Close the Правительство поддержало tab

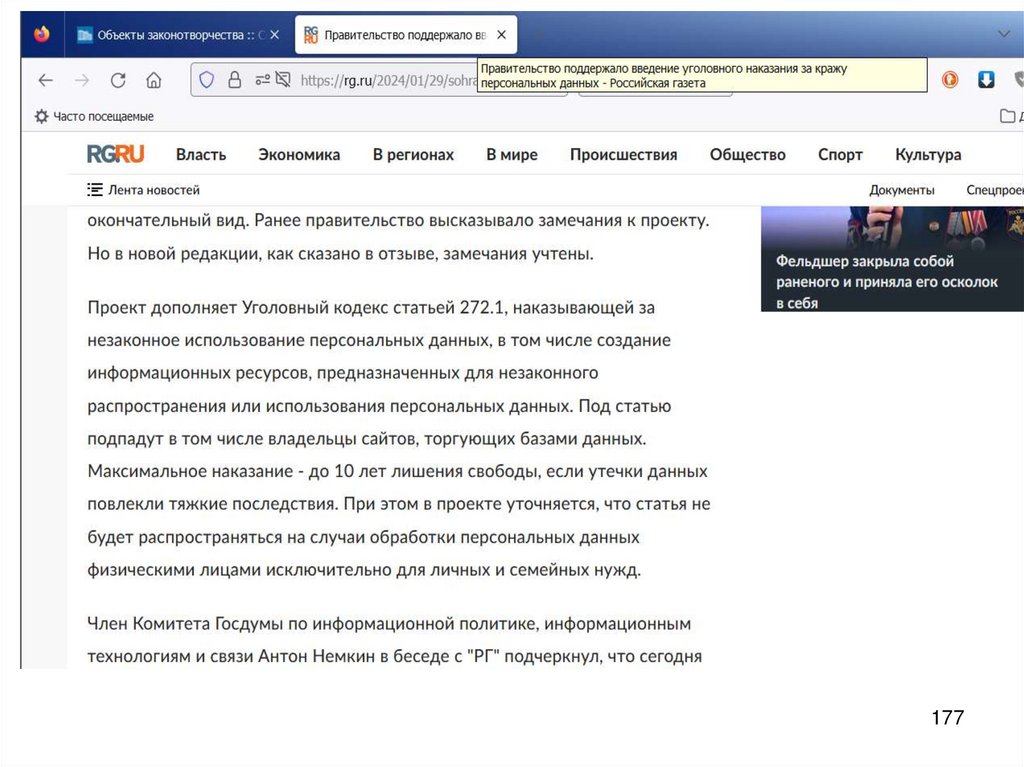tap(501, 35)
